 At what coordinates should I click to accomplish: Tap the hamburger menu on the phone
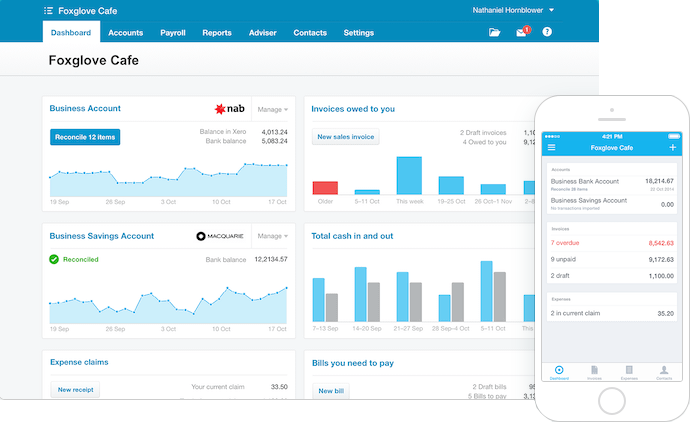click(x=551, y=147)
